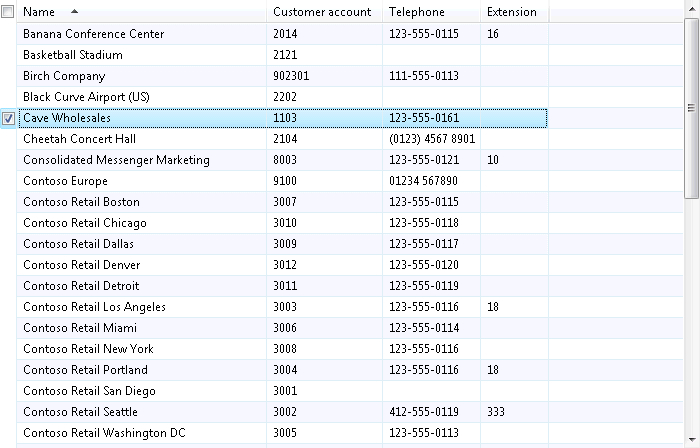Click the Cave Wholesales name cell
The height and width of the screenshot is (448, 700).
click(x=142, y=118)
